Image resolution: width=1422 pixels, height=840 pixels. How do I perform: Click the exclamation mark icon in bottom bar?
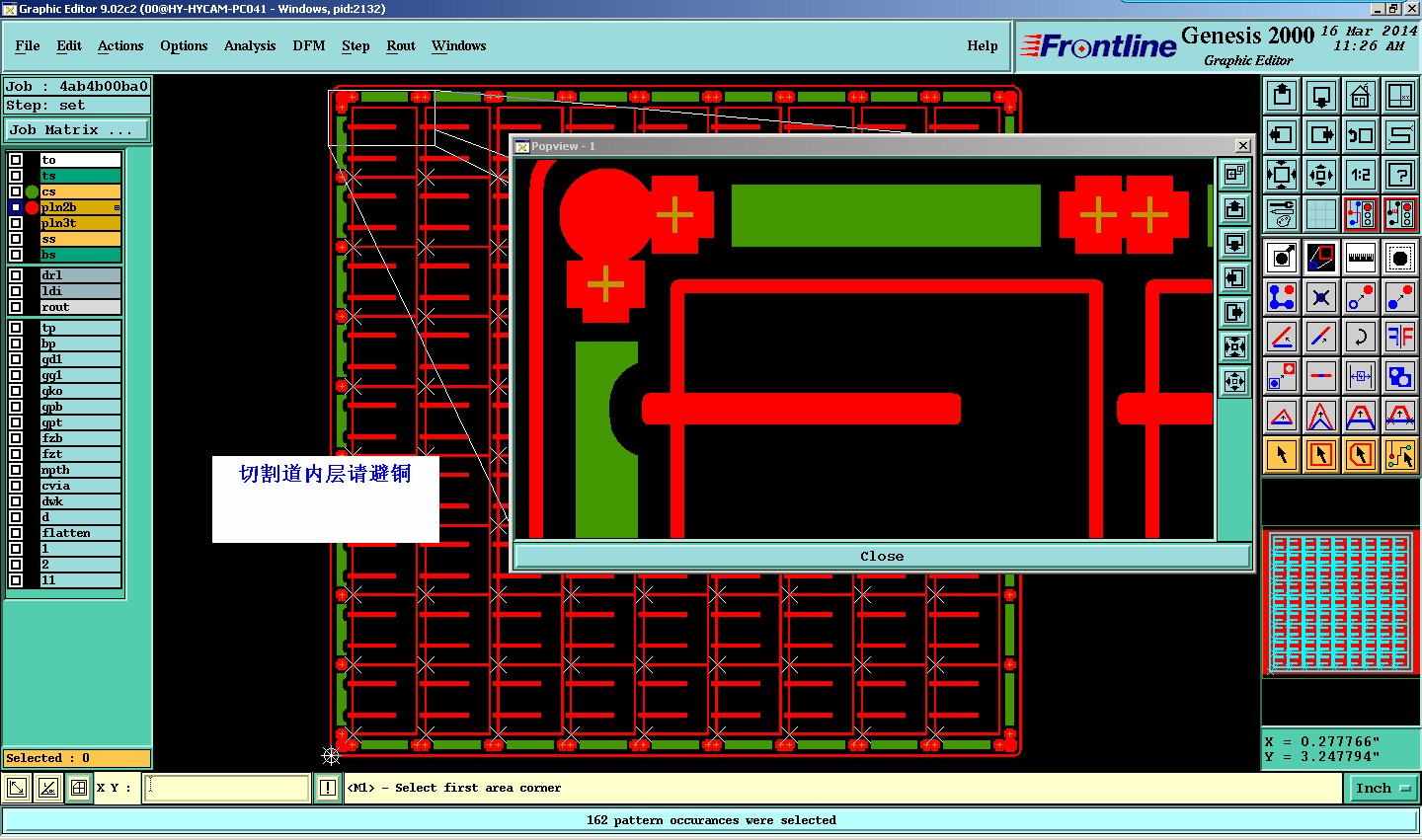[x=328, y=788]
